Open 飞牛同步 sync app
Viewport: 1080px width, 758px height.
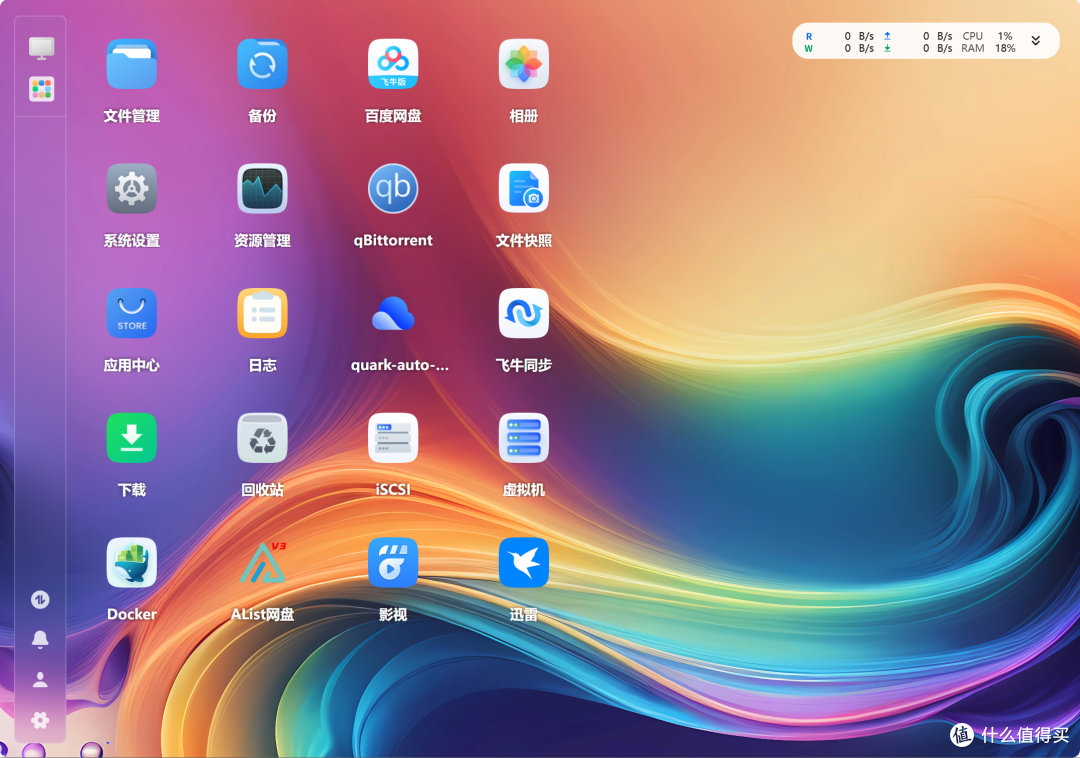(523, 313)
